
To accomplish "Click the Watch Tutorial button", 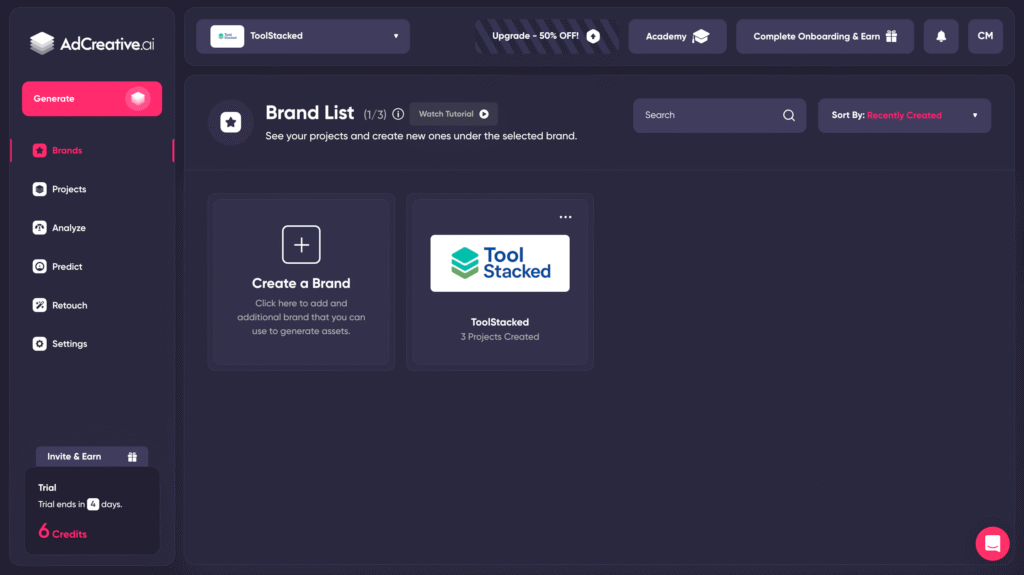I will tap(453, 114).
